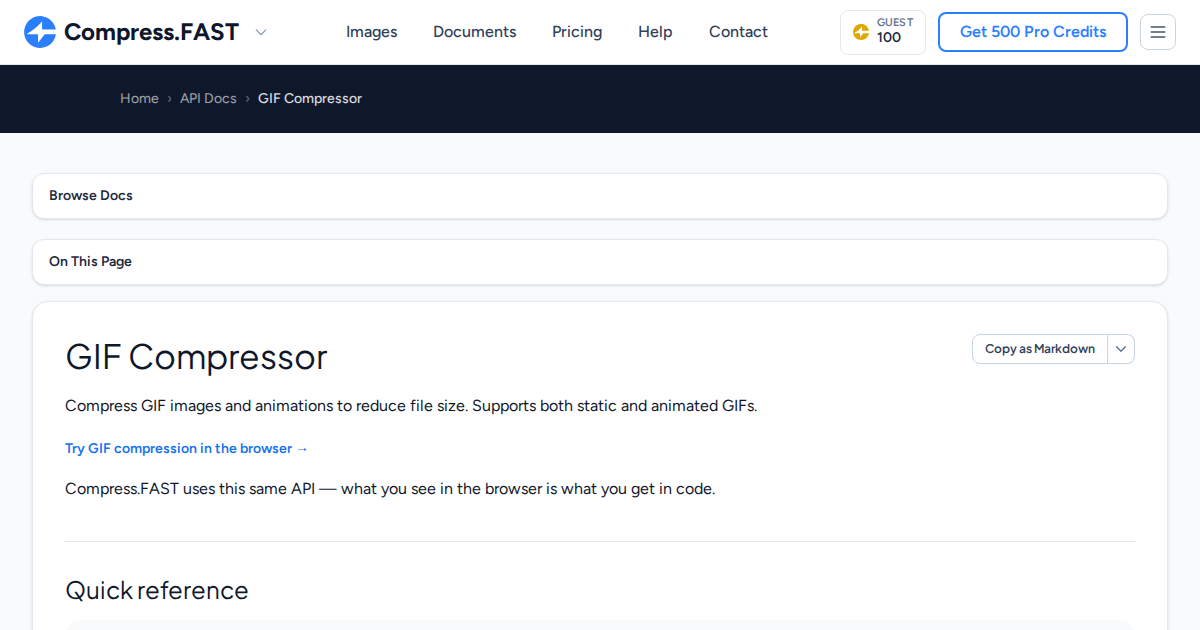The width and height of the screenshot is (1200, 630).
Task: Open the Help menu item
Action: tap(655, 32)
